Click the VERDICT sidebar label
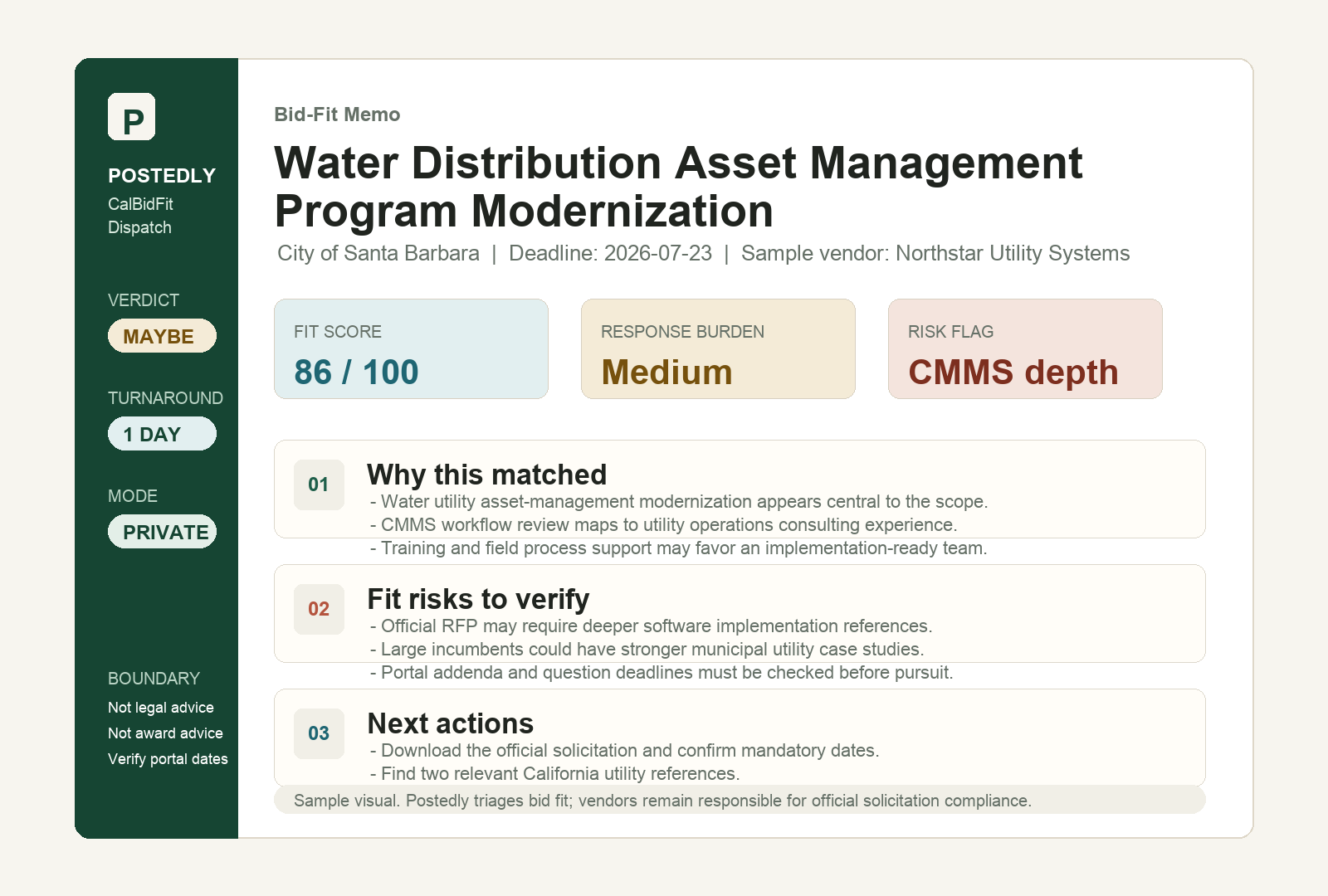 (144, 300)
